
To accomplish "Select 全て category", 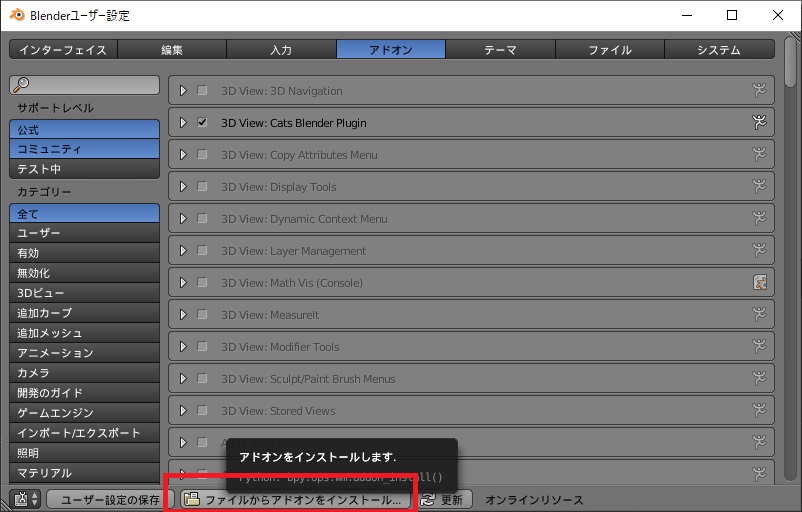I will (84, 213).
